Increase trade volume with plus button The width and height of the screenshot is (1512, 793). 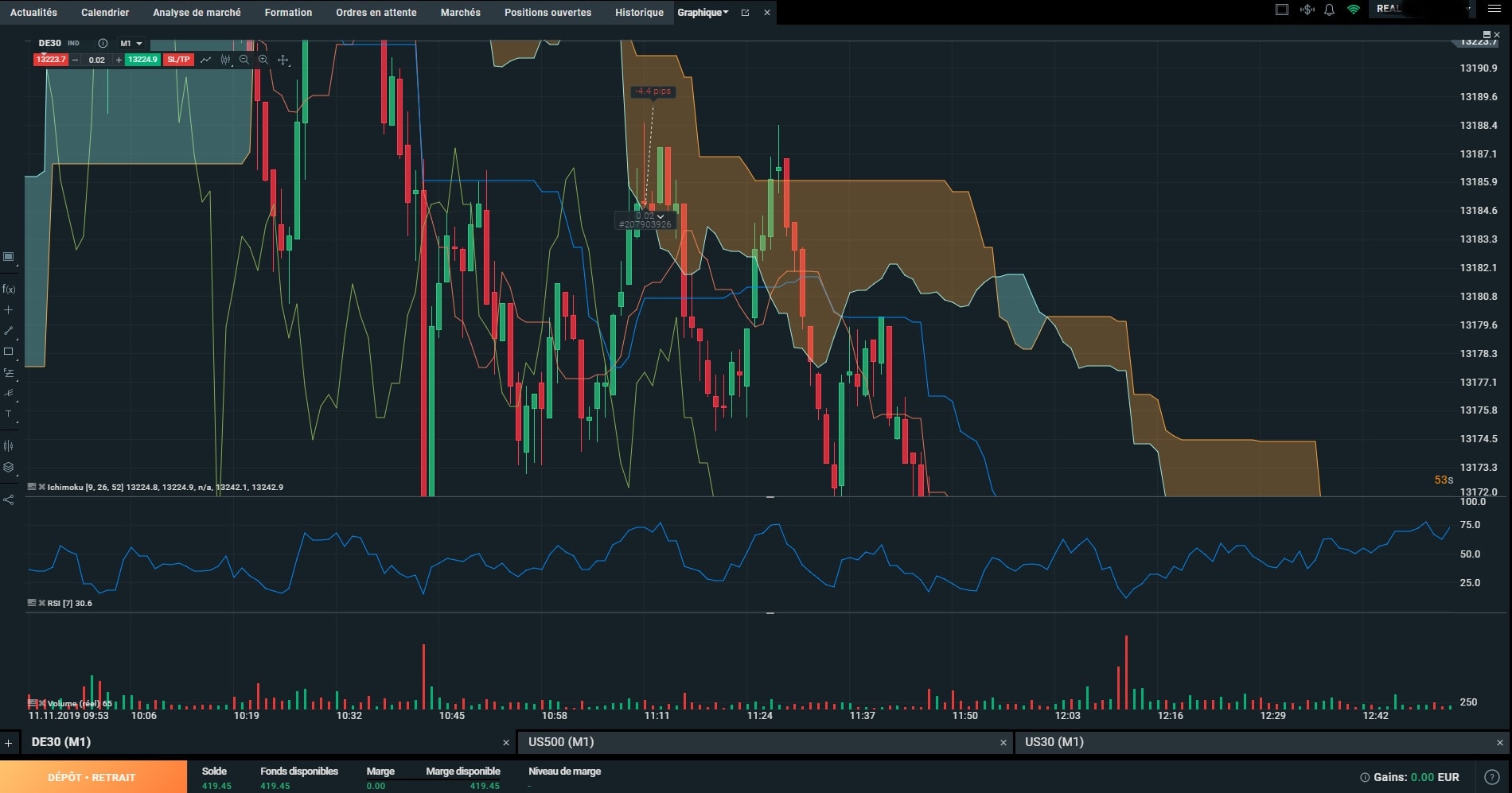click(x=119, y=60)
